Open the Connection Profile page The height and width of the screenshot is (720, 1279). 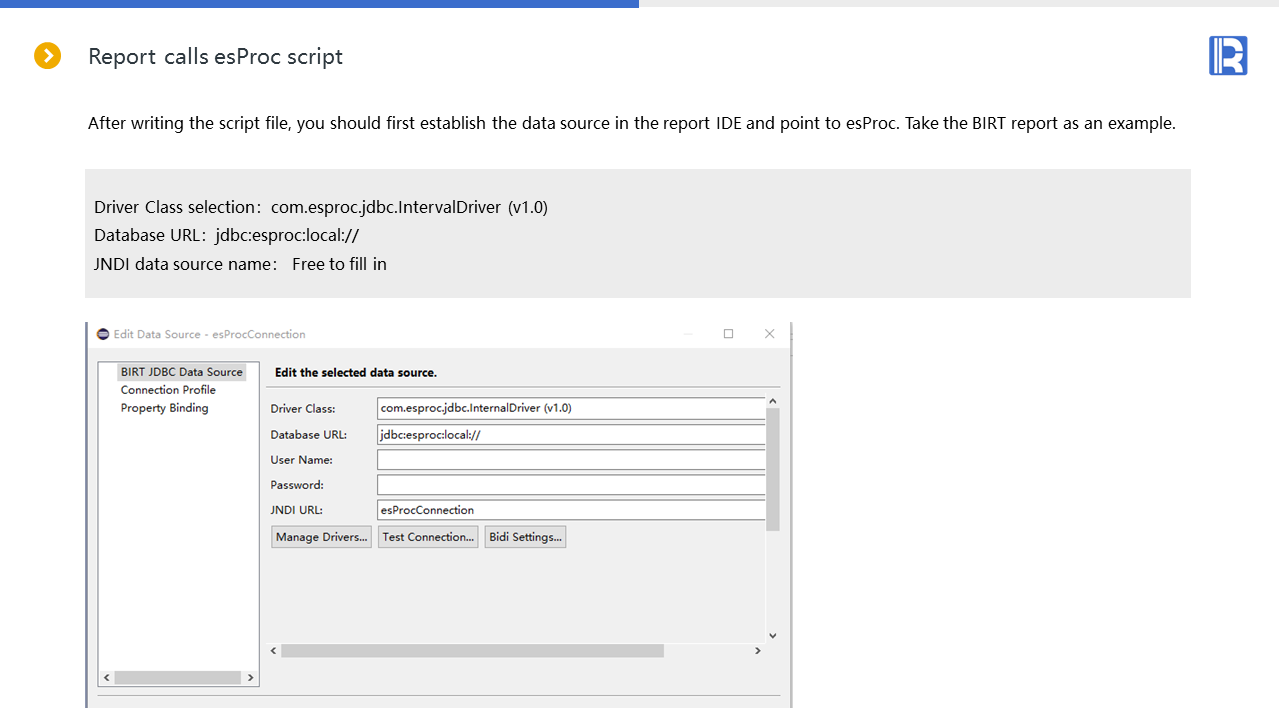click(x=168, y=390)
